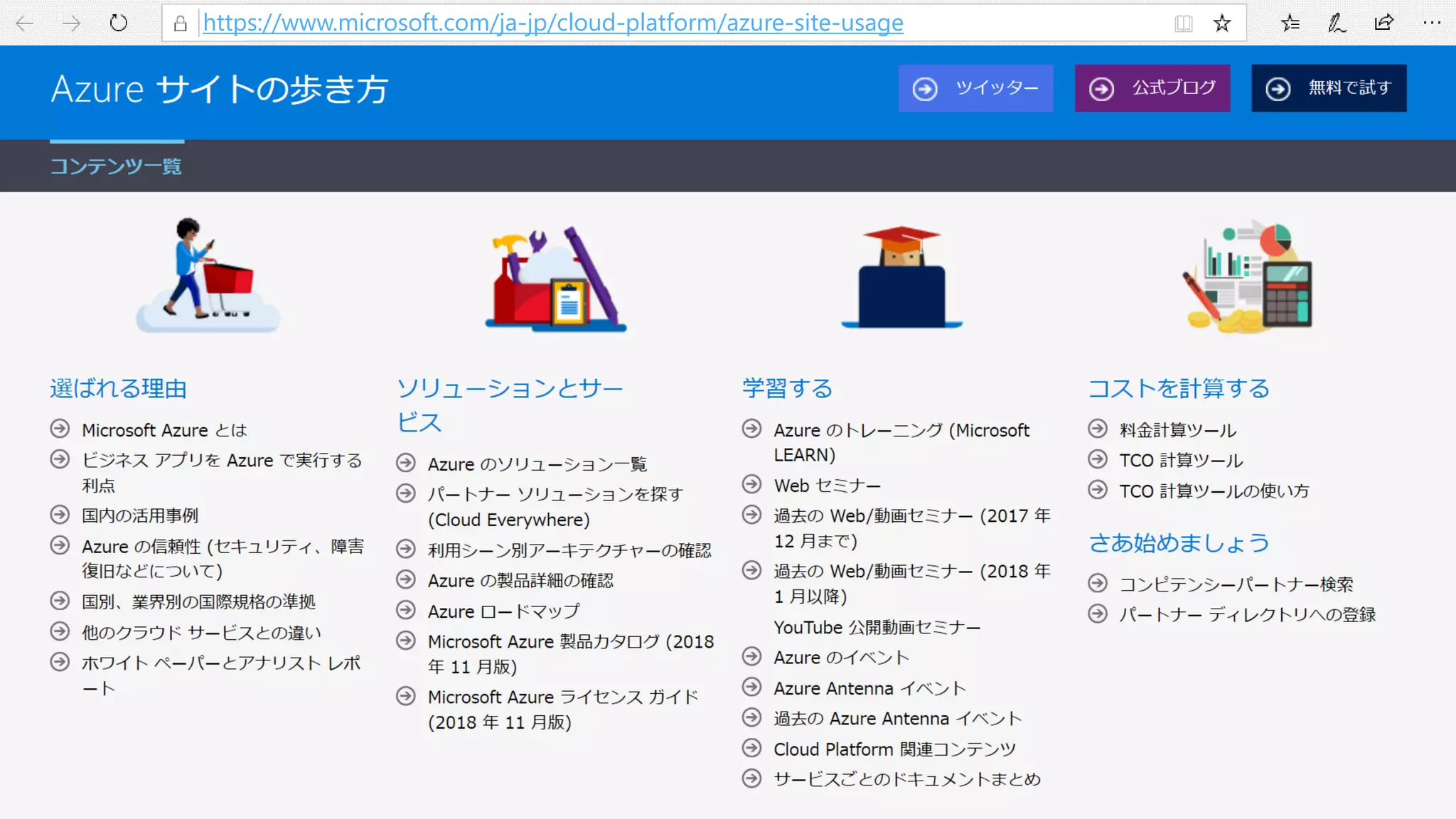Screen dimensions: 1456x819
Task: Open TCO 計算ツール link
Action: coord(1181,461)
